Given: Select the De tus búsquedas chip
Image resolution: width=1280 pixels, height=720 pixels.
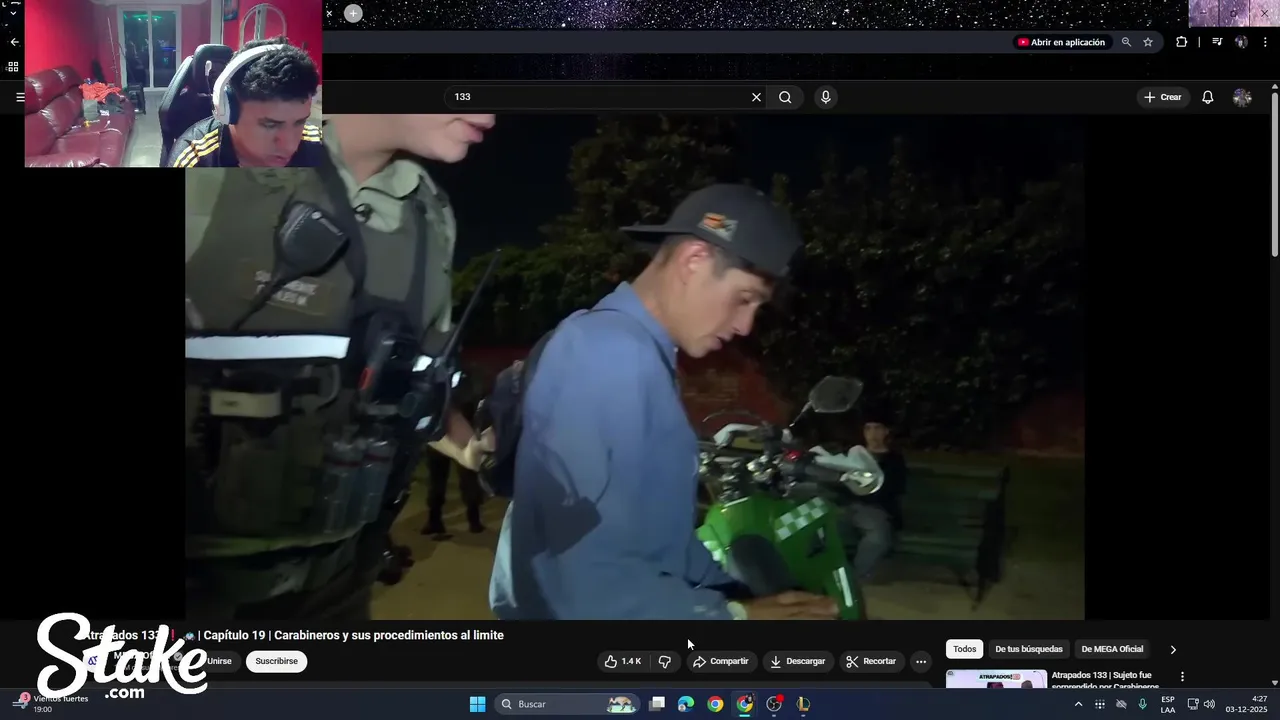Looking at the screenshot, I should tap(1028, 649).
